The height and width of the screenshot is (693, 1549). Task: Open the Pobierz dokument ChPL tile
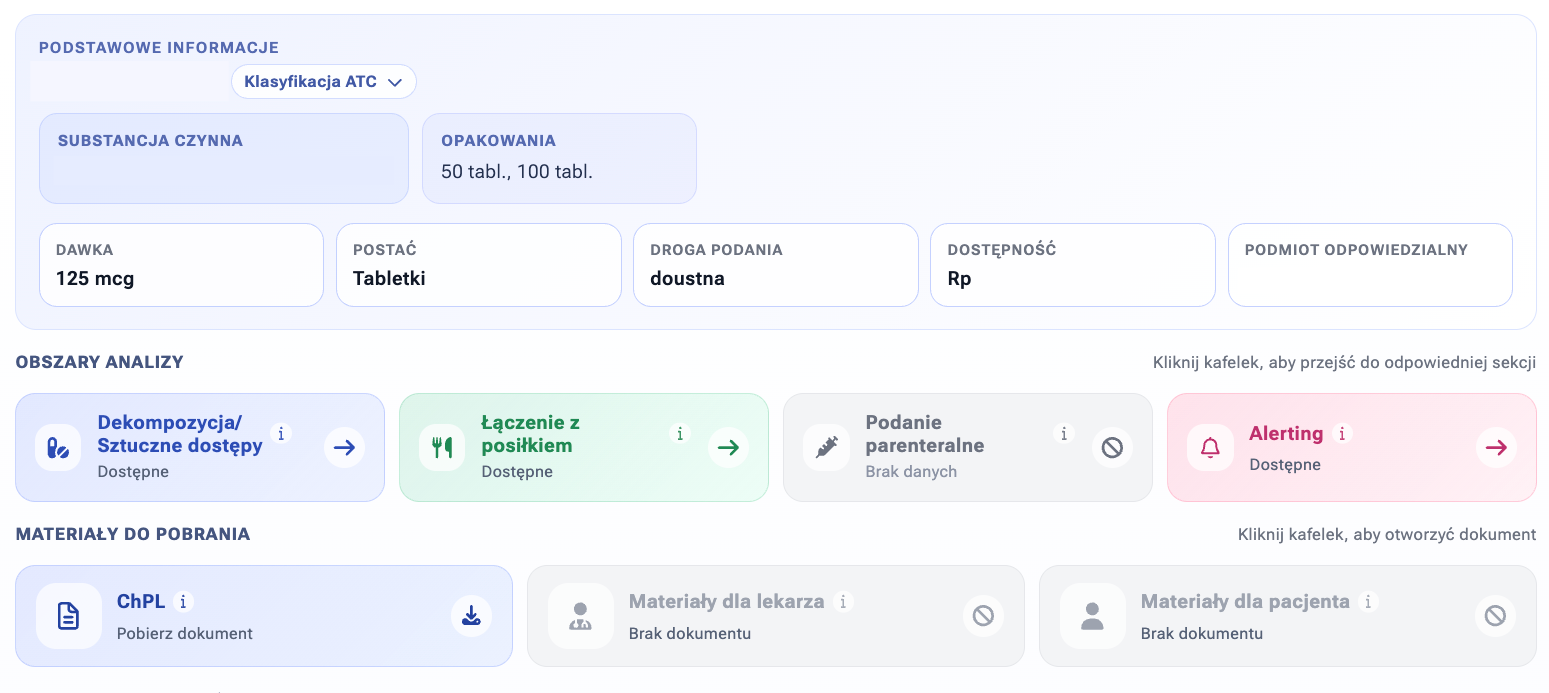pyautogui.click(x=264, y=616)
